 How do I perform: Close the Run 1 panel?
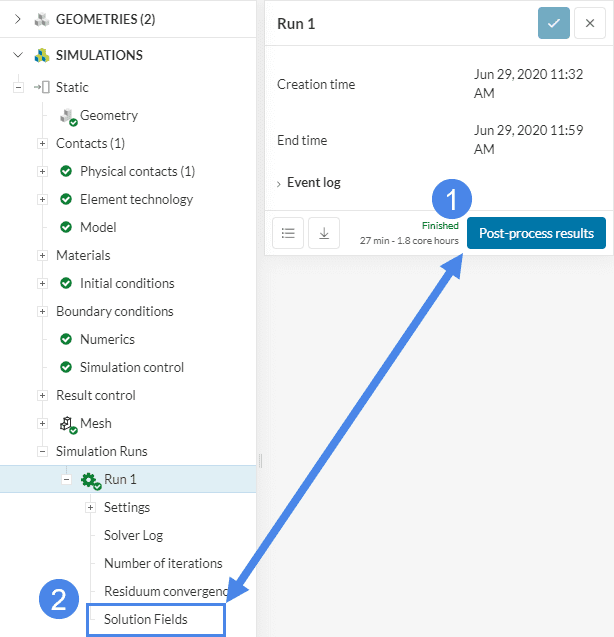590,23
